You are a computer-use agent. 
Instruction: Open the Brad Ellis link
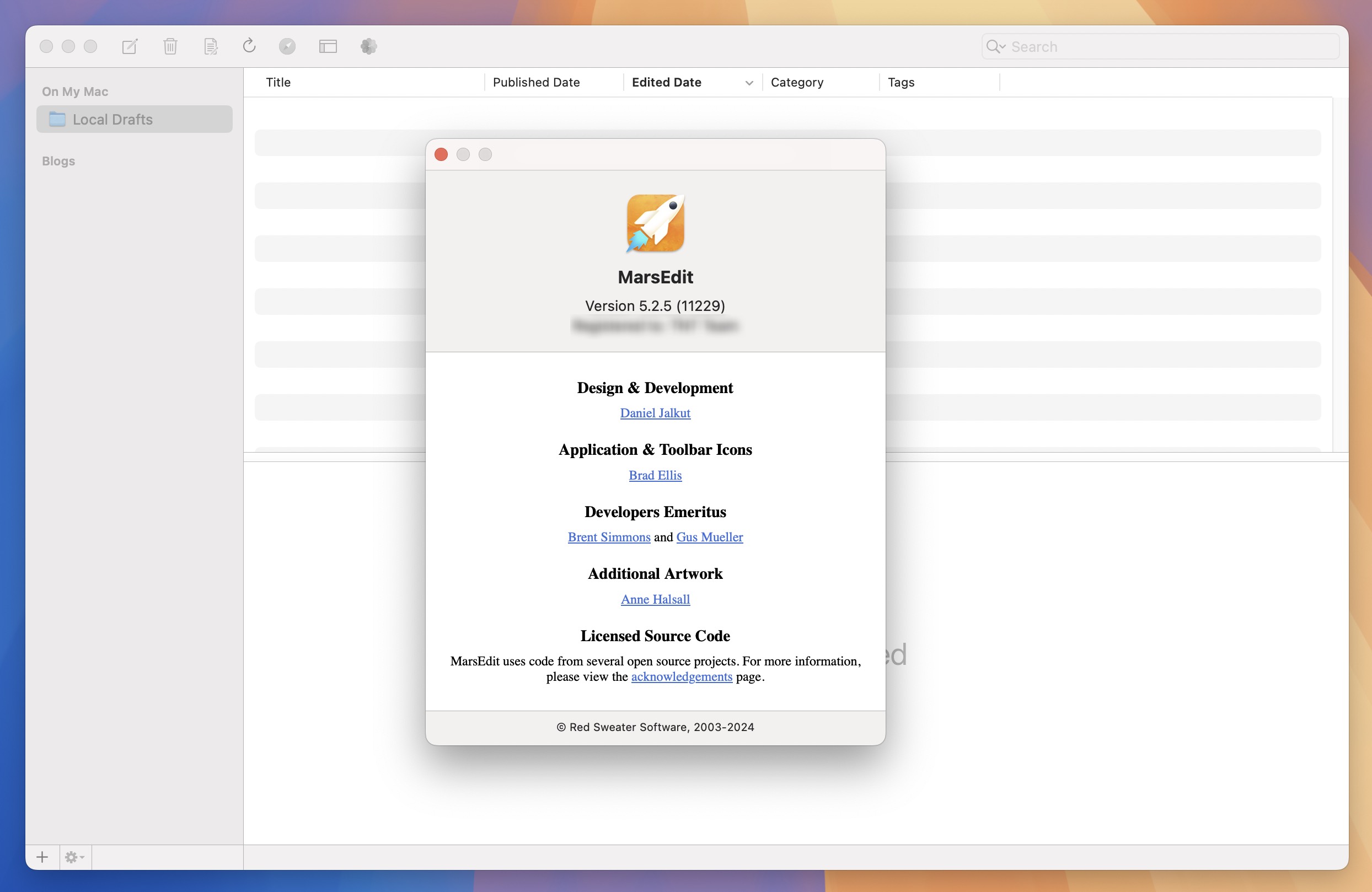655,475
